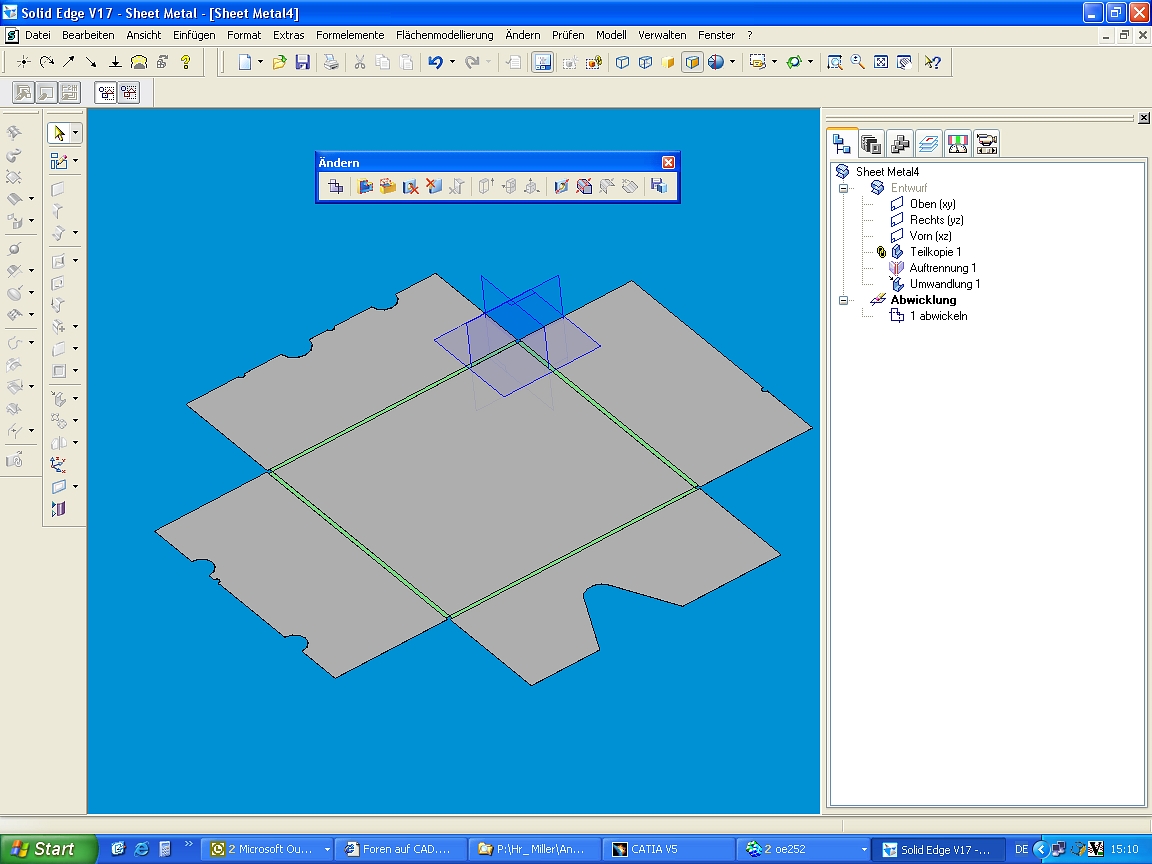Click the shaded with visible edges cube icon
This screenshot has height=864, width=1152.
point(692,62)
